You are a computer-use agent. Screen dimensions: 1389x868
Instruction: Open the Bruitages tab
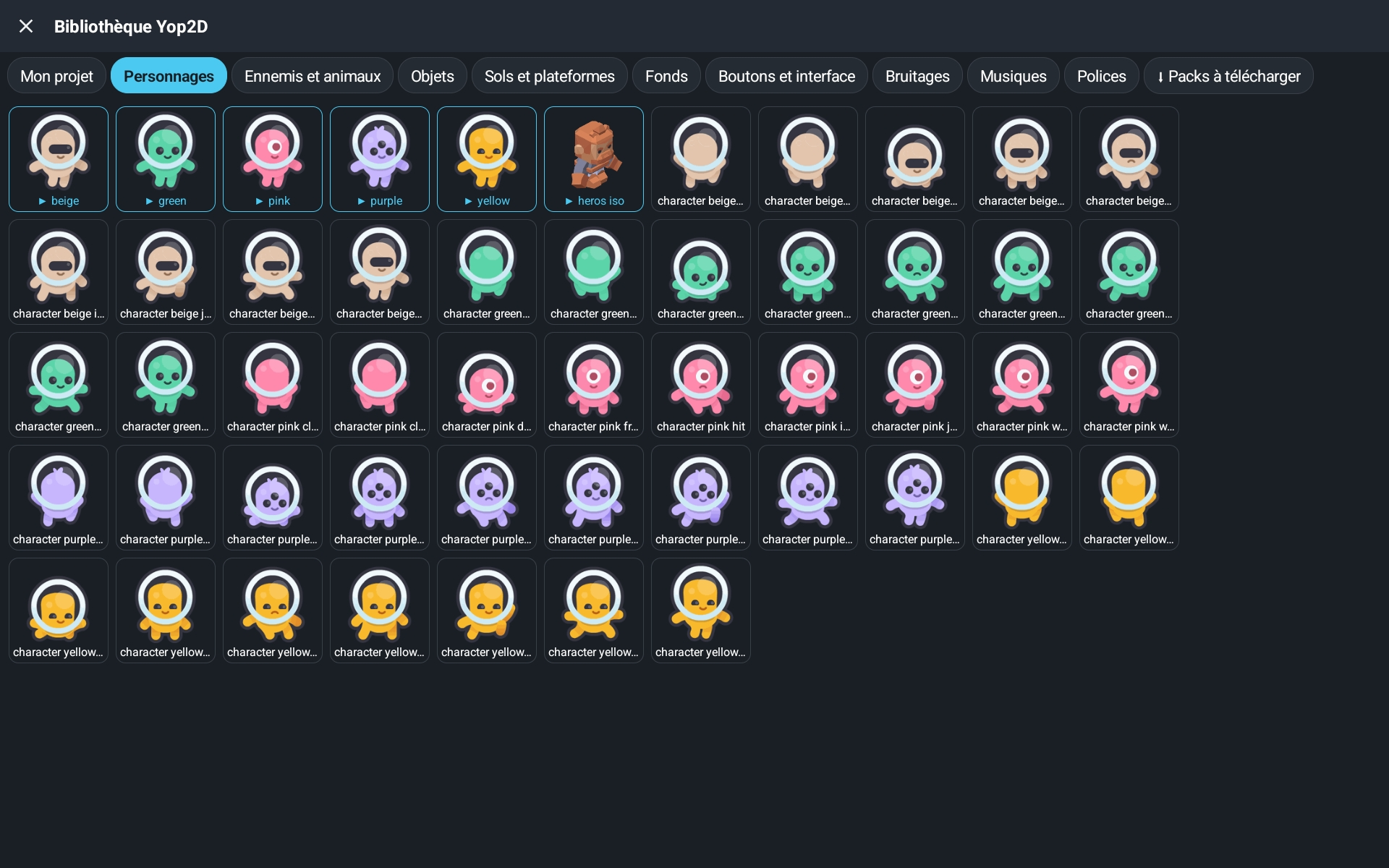(917, 76)
